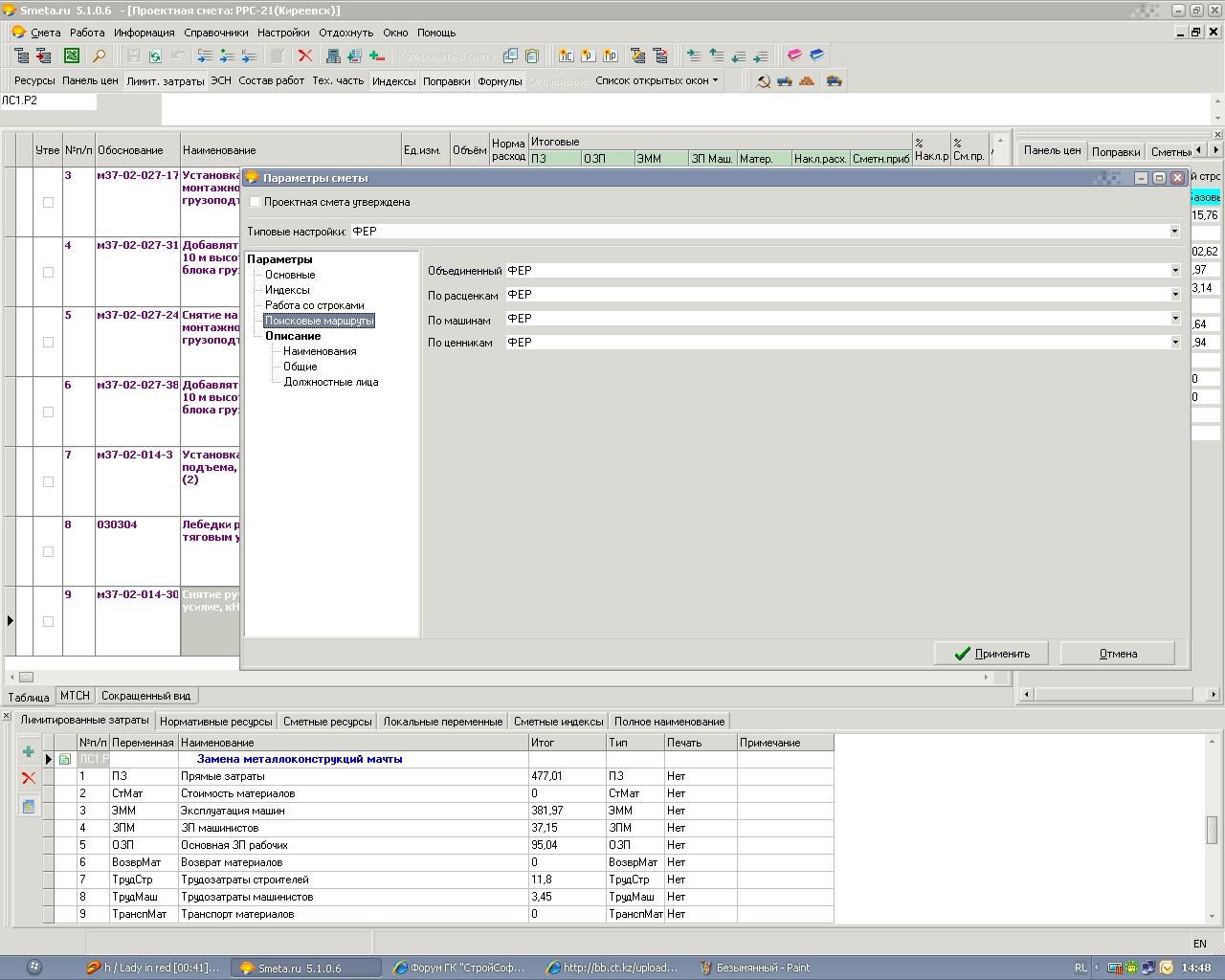Click the Windows Start button
Screen dimensions: 1225x980
[34, 968]
